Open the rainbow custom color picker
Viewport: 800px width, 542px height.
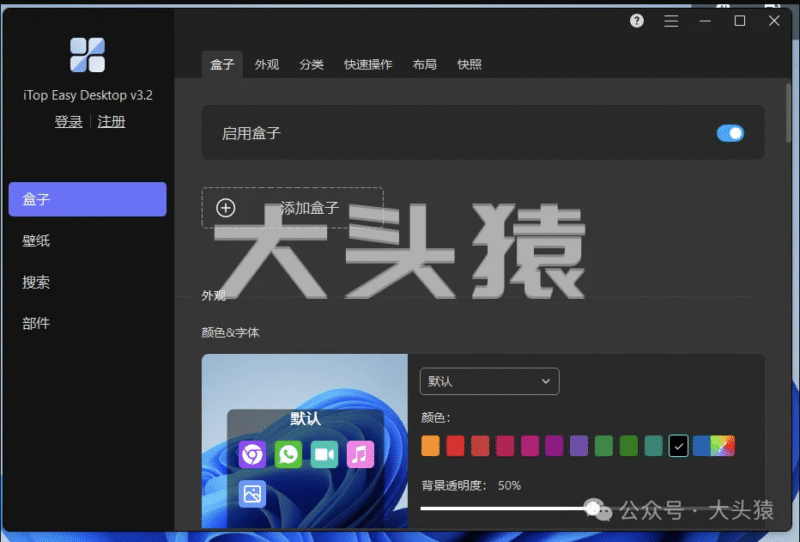coord(722,446)
